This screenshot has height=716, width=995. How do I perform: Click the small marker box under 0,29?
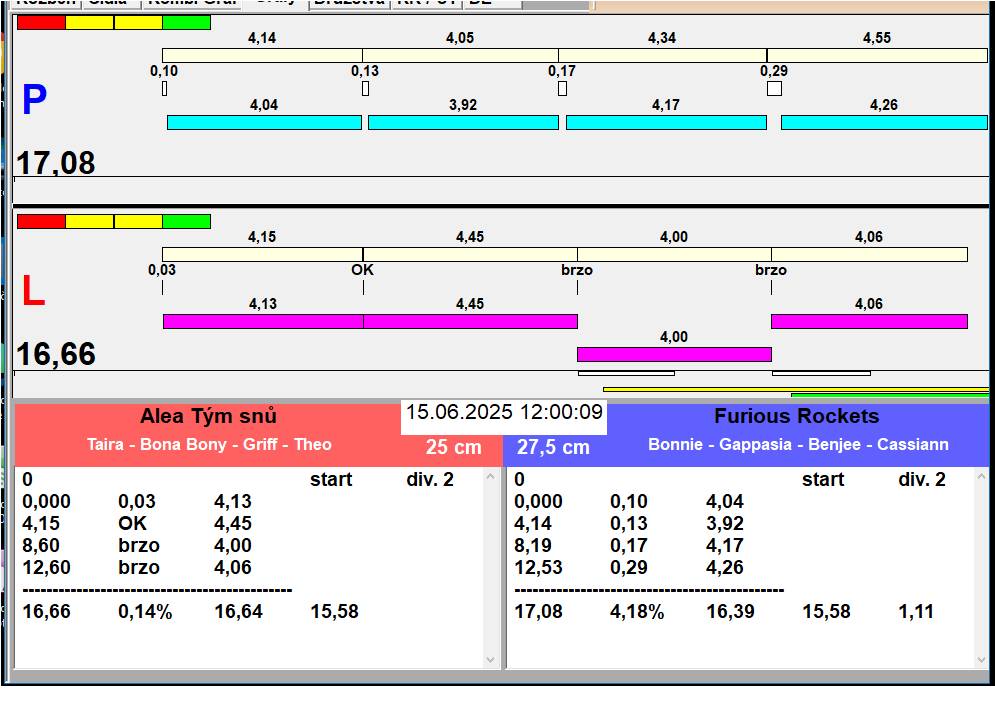(774, 89)
